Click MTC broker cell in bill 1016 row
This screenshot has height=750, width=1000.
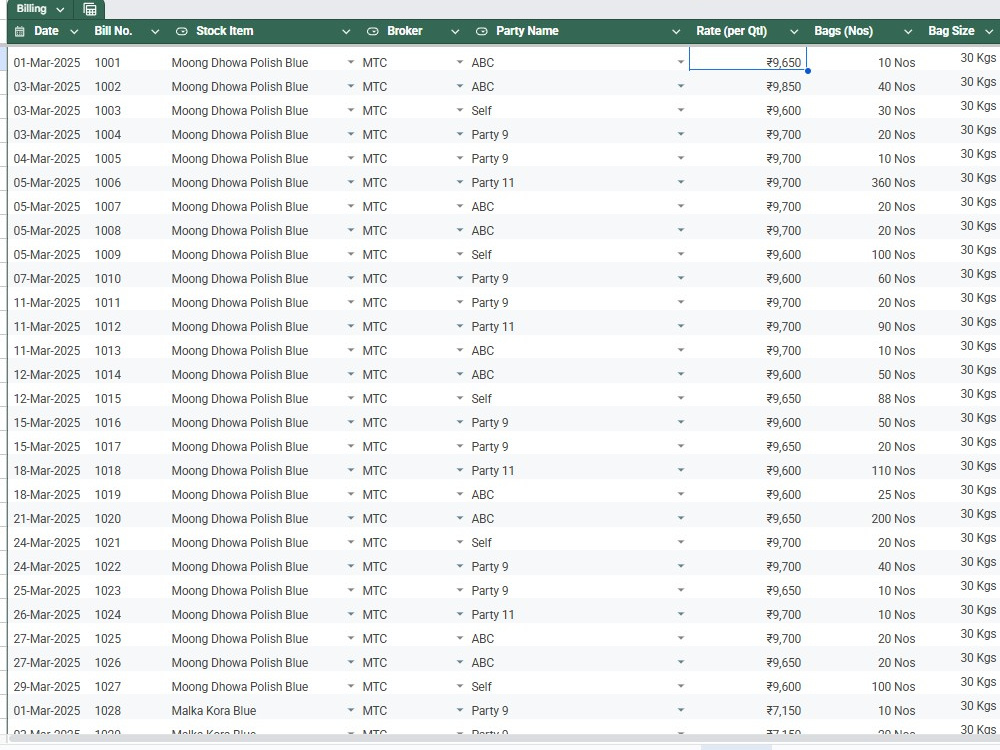pyautogui.click(x=374, y=423)
